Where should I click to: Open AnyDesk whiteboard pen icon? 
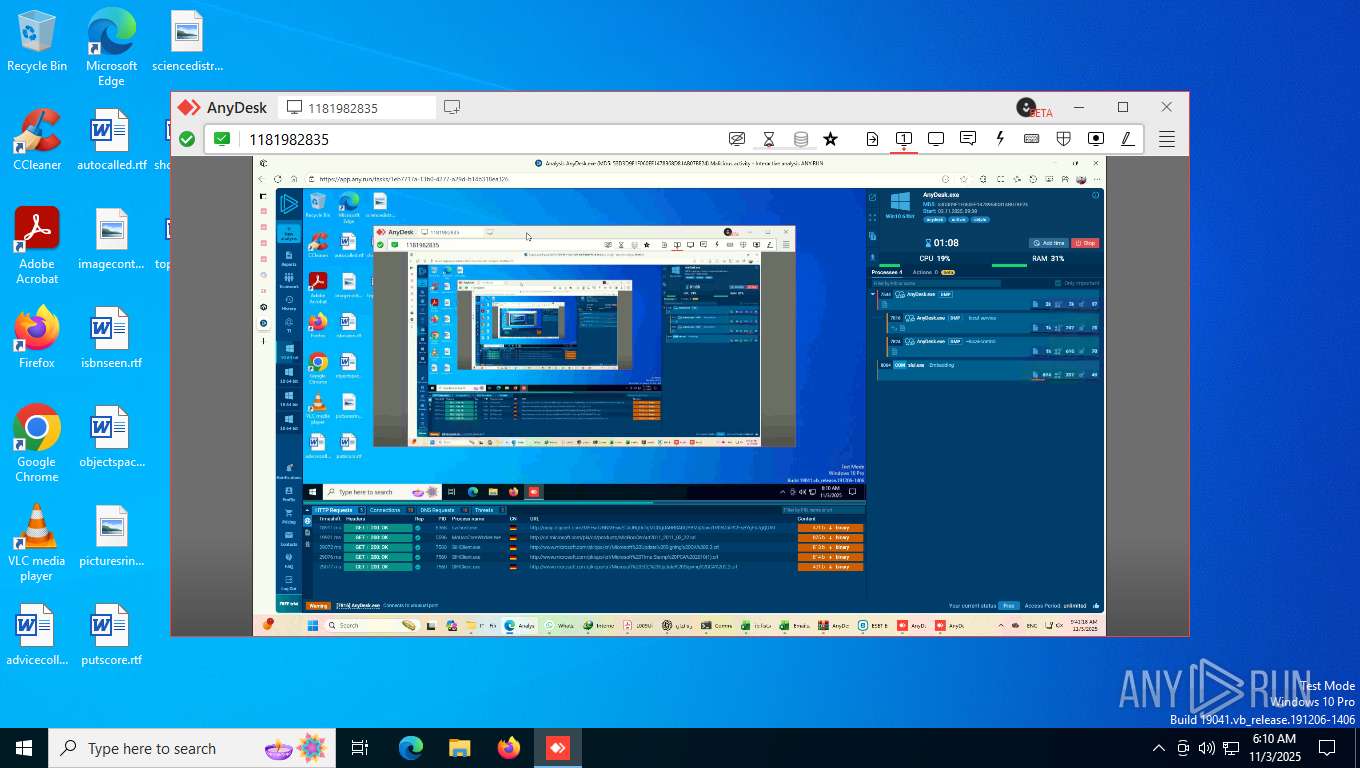click(1127, 139)
